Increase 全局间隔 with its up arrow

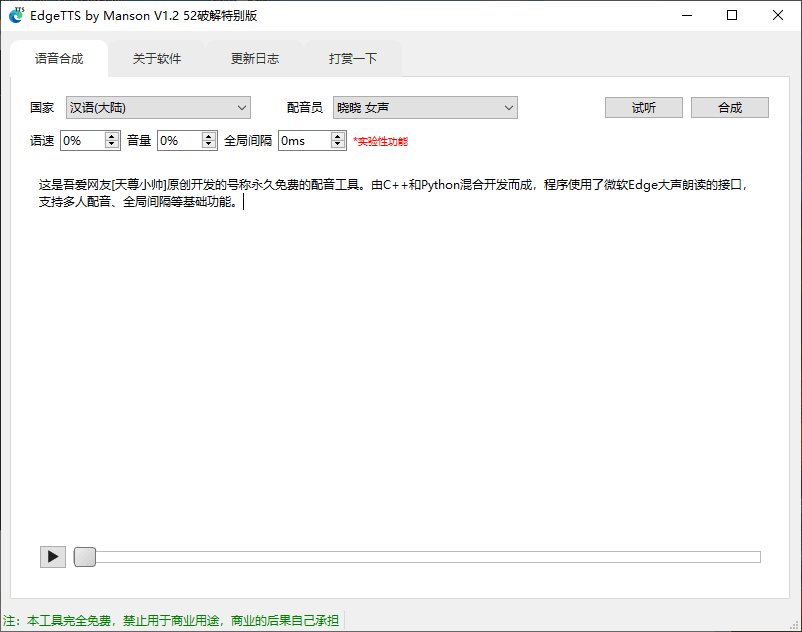coord(336,136)
